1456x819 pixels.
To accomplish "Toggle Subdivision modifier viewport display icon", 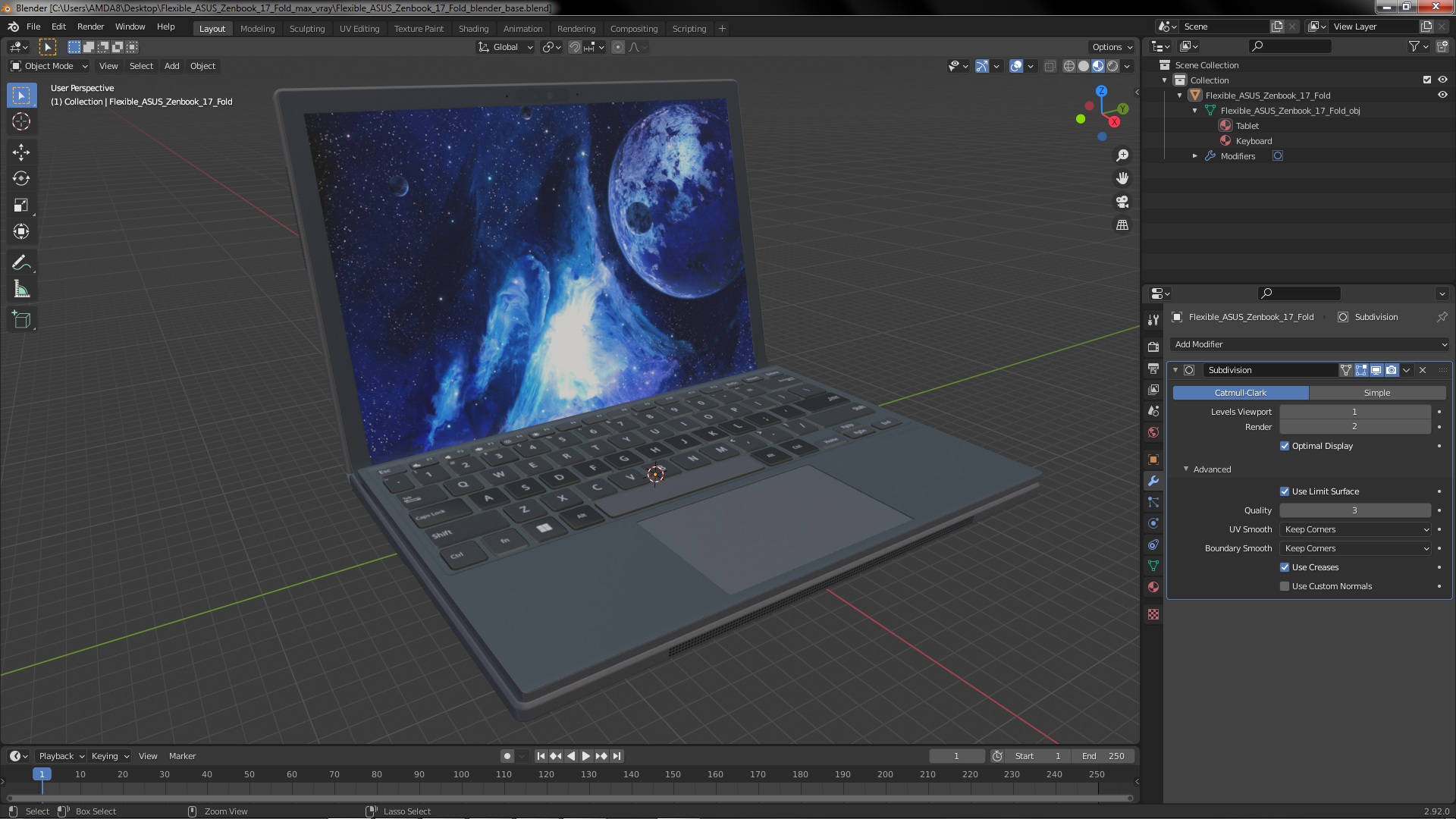I will click(x=1376, y=370).
